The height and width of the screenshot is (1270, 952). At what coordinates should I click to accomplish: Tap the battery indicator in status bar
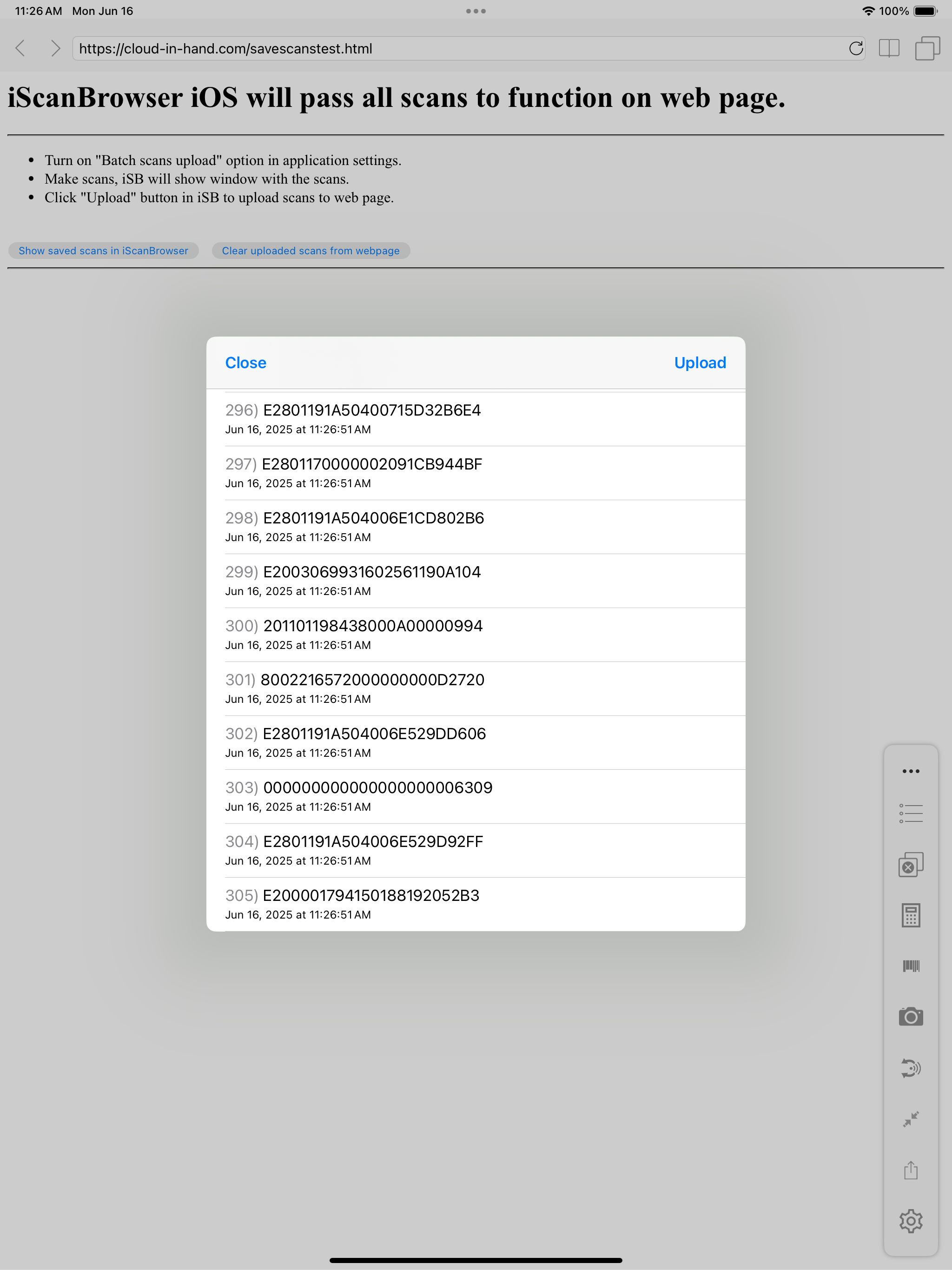pyautogui.click(x=925, y=11)
